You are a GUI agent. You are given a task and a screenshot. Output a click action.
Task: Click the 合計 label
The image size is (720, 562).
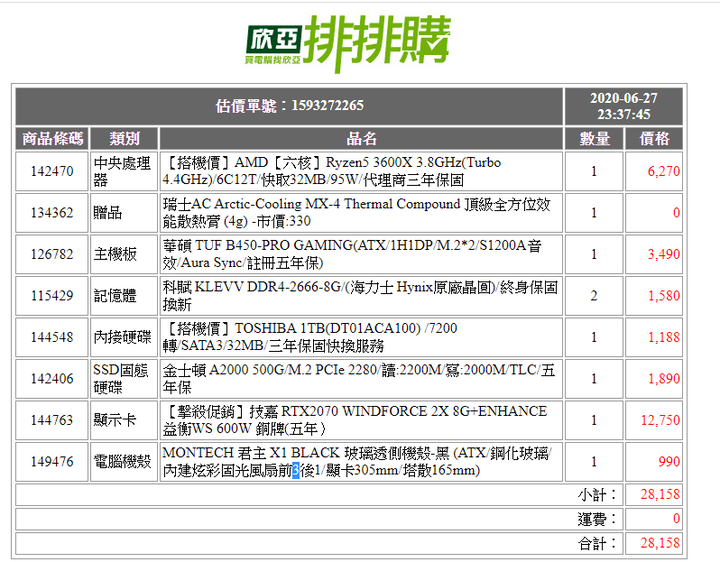(x=597, y=544)
